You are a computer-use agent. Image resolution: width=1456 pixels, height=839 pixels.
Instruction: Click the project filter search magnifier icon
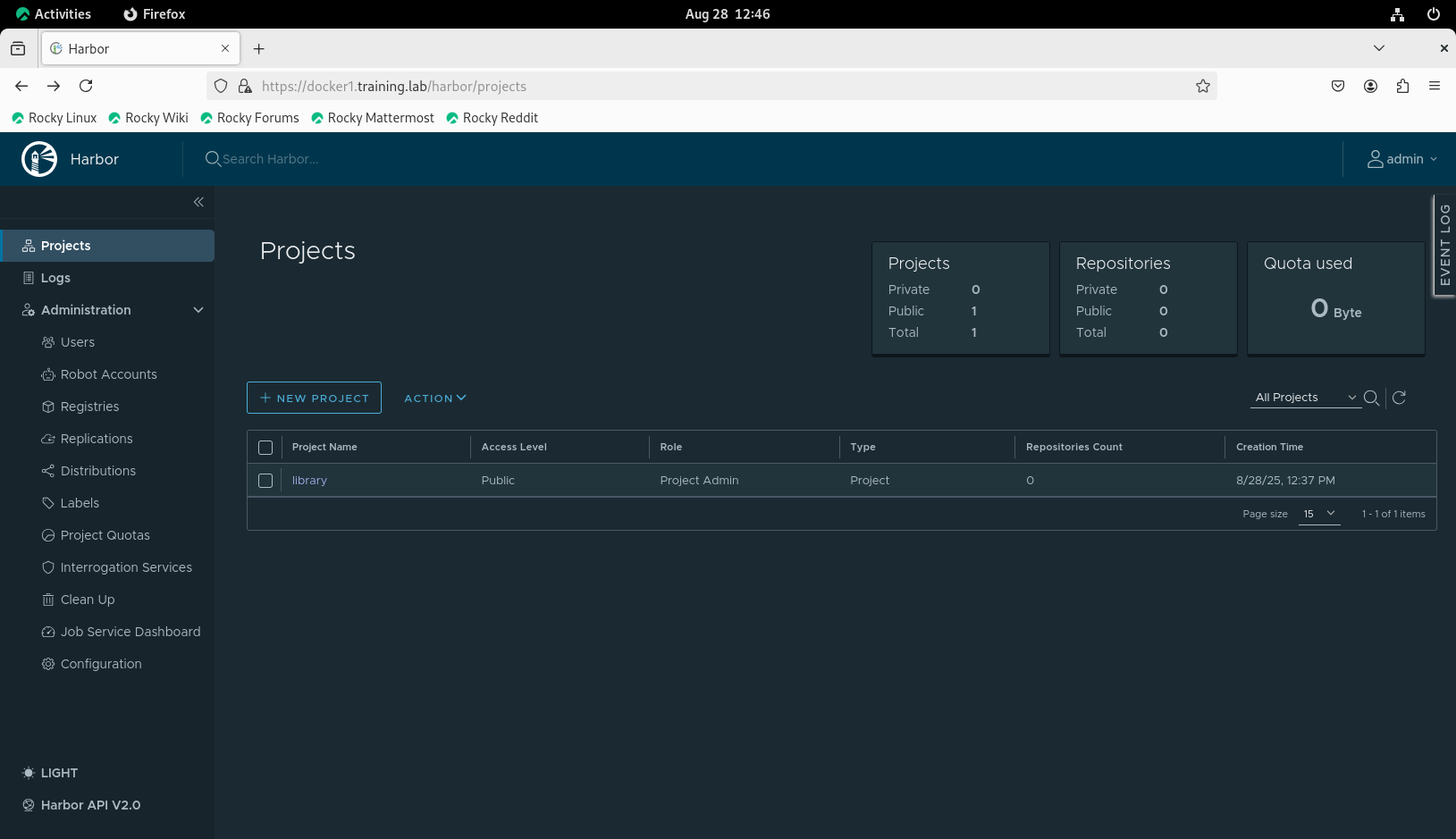point(1371,398)
